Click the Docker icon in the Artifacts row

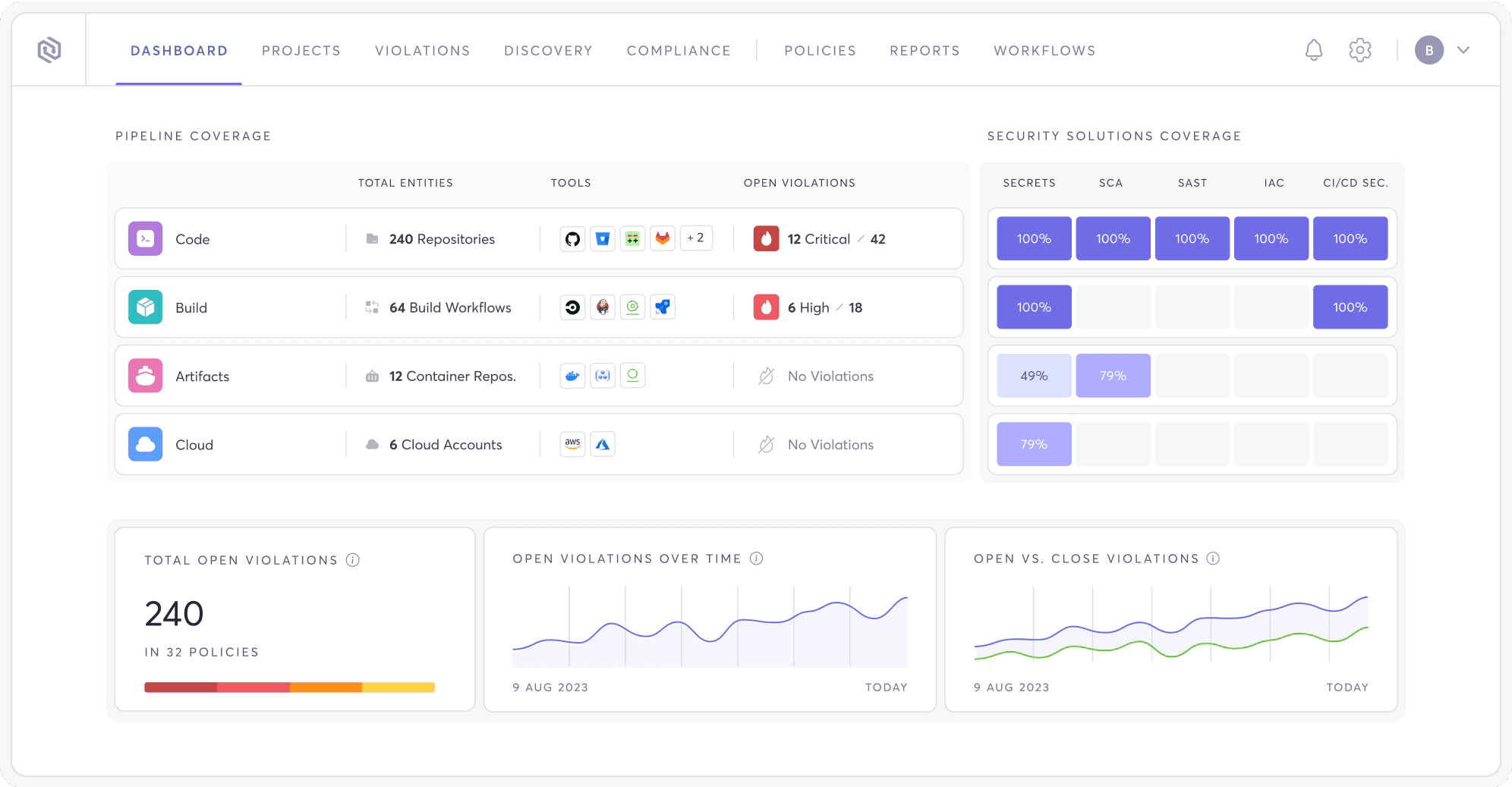[x=572, y=375]
